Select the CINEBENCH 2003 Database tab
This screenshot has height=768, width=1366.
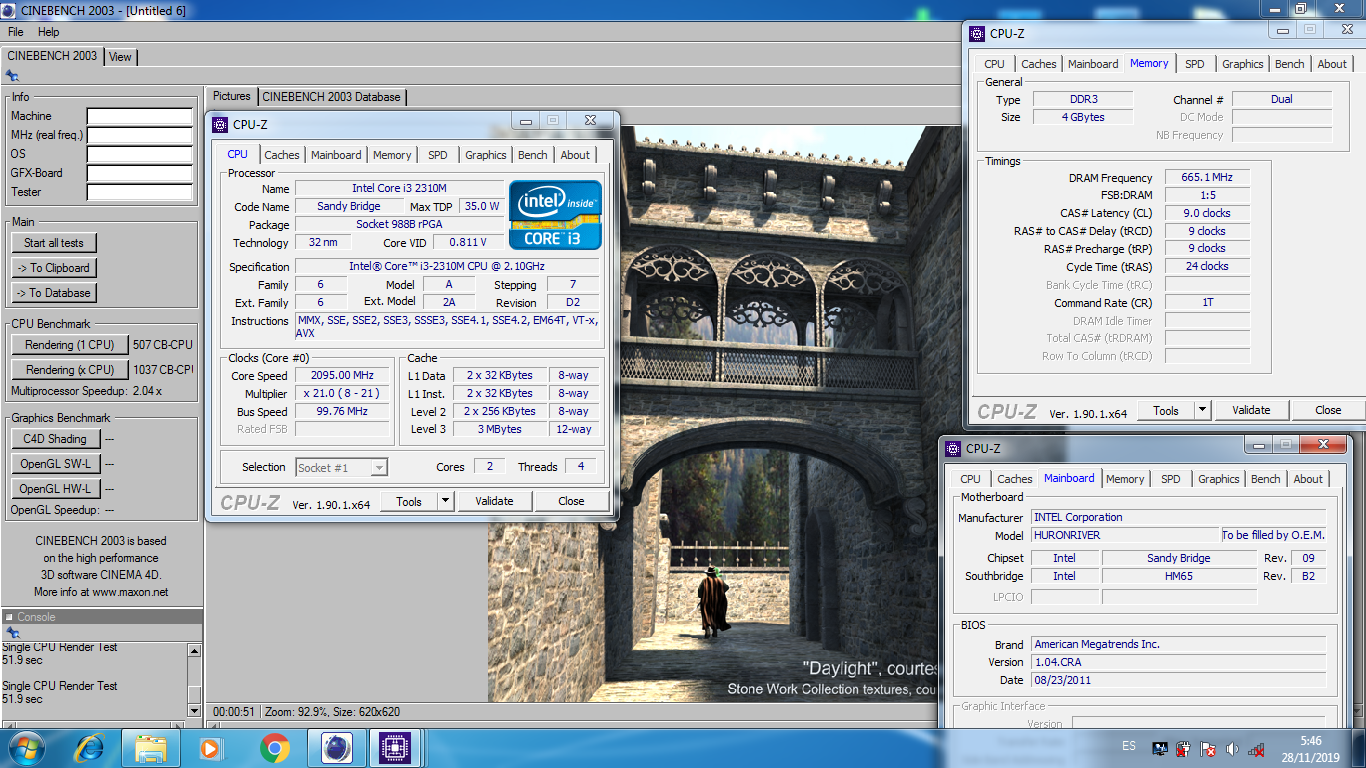coord(332,97)
